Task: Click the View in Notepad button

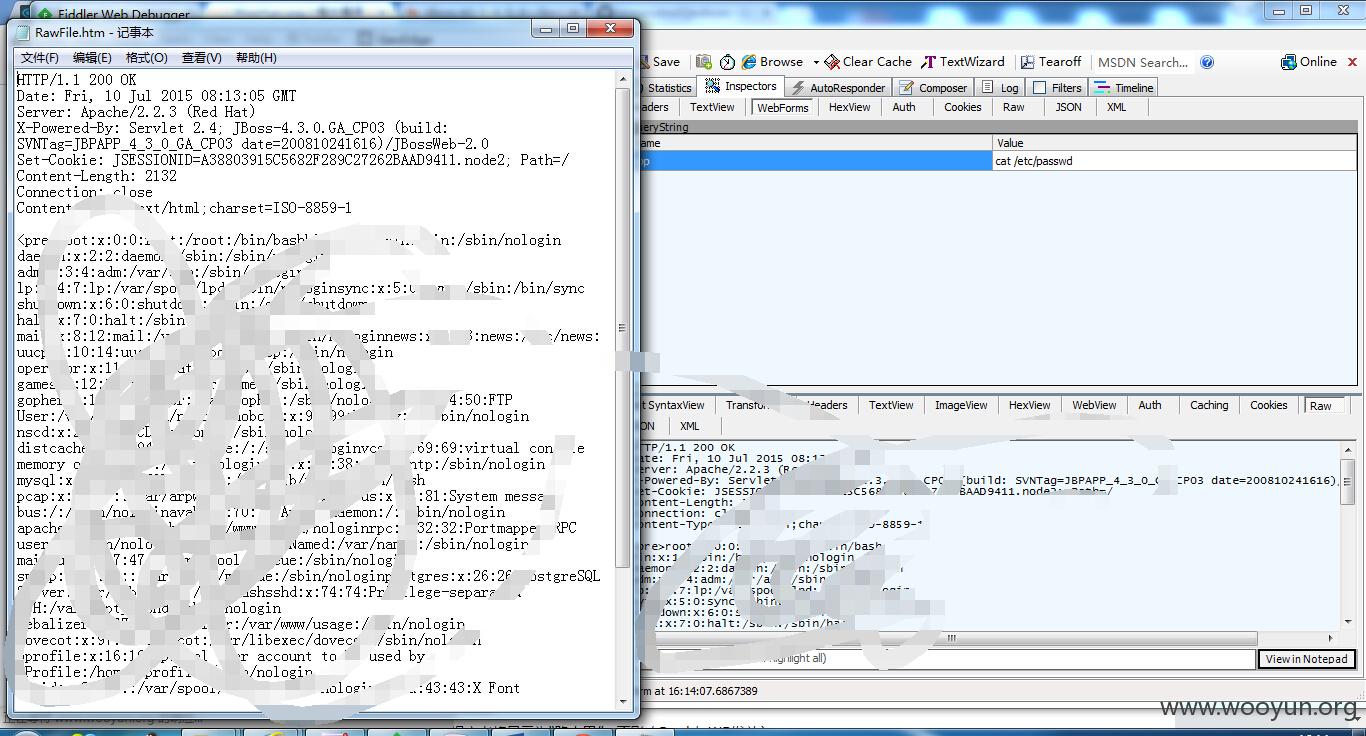Action: 1306,659
